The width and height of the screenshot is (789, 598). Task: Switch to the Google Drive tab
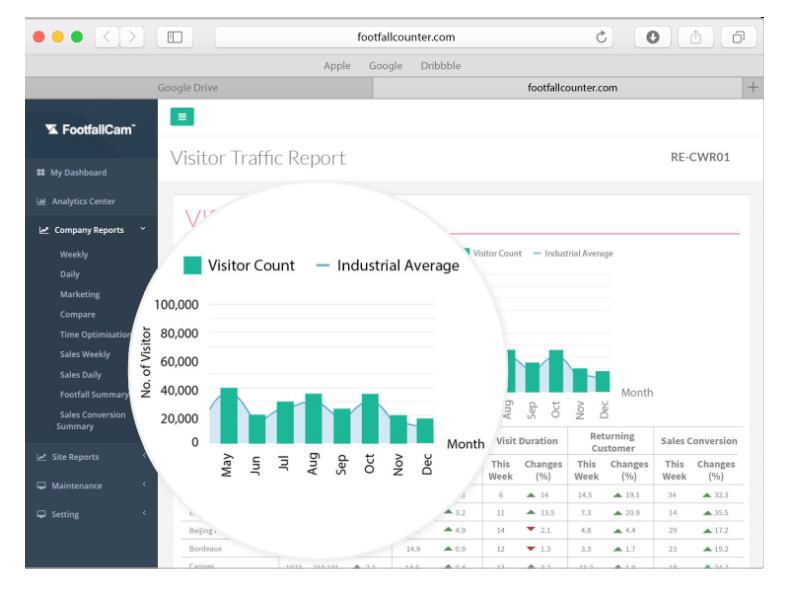pyautogui.click(x=189, y=88)
